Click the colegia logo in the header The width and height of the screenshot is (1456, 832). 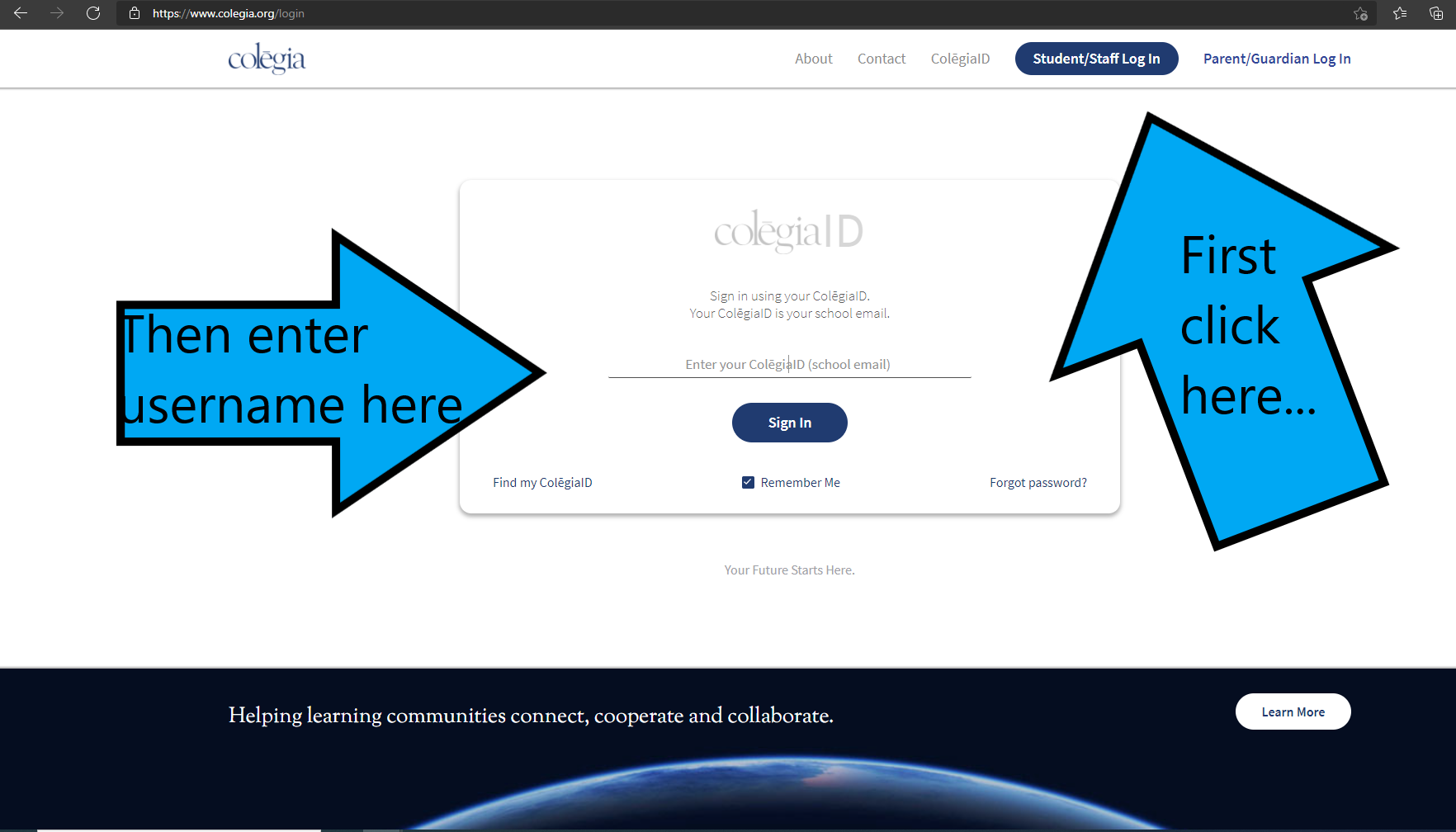(x=267, y=59)
